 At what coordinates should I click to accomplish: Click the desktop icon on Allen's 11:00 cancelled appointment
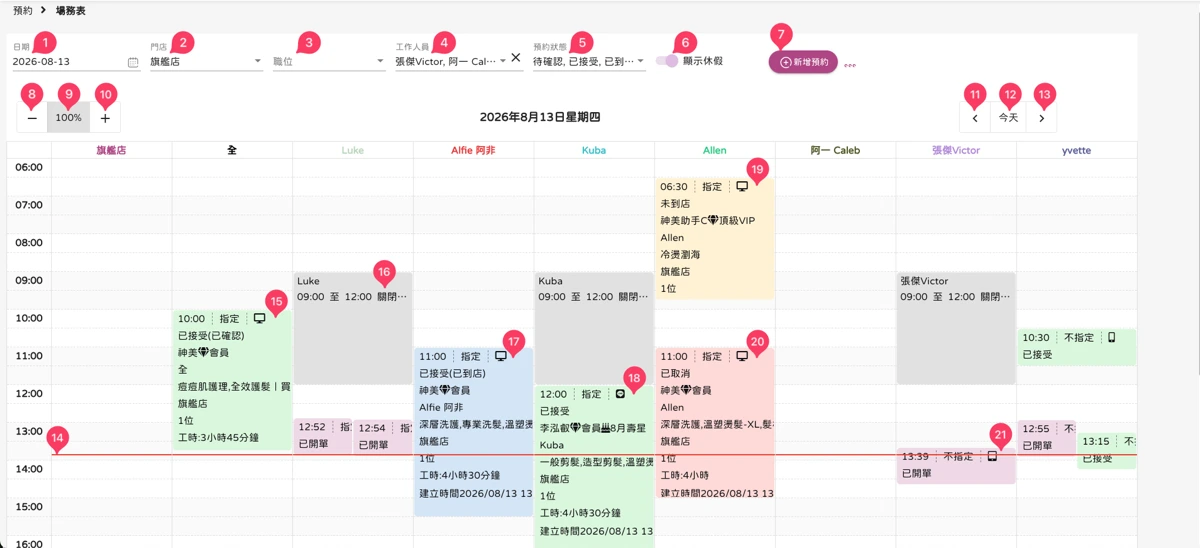point(742,356)
